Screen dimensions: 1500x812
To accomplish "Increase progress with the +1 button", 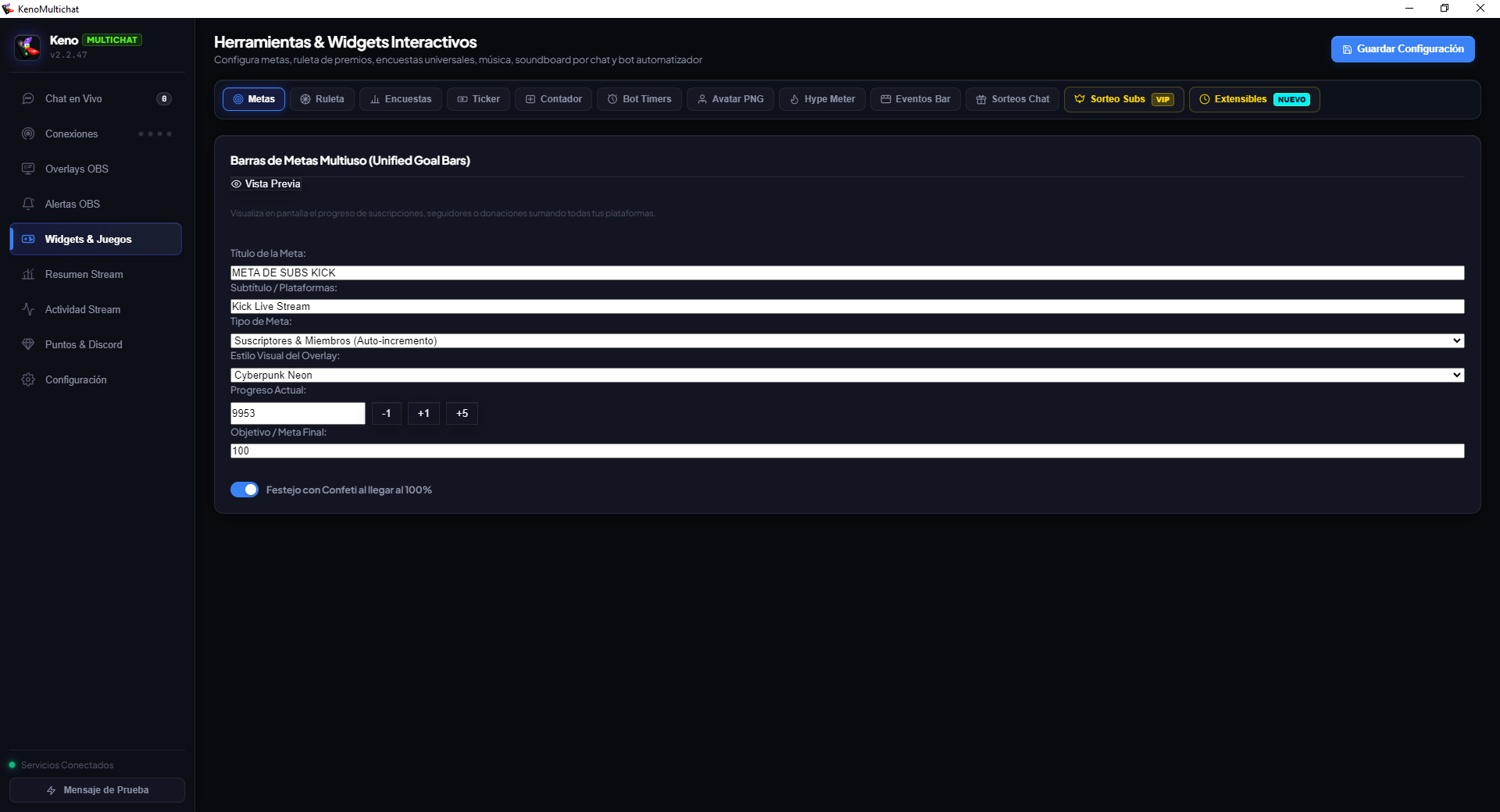I will point(423,413).
